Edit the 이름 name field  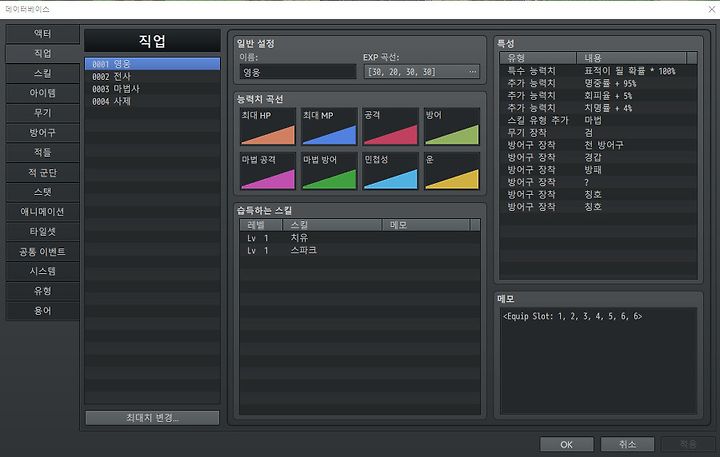[298, 72]
